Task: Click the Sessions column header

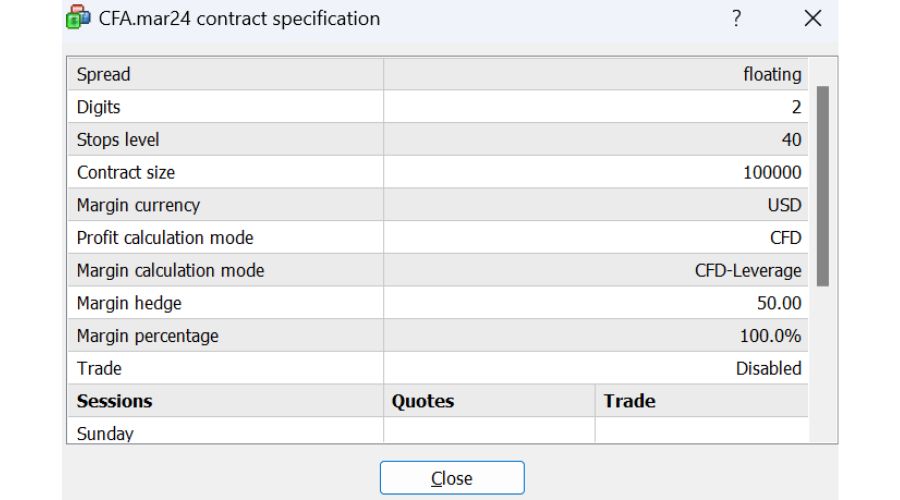Action: (115, 401)
